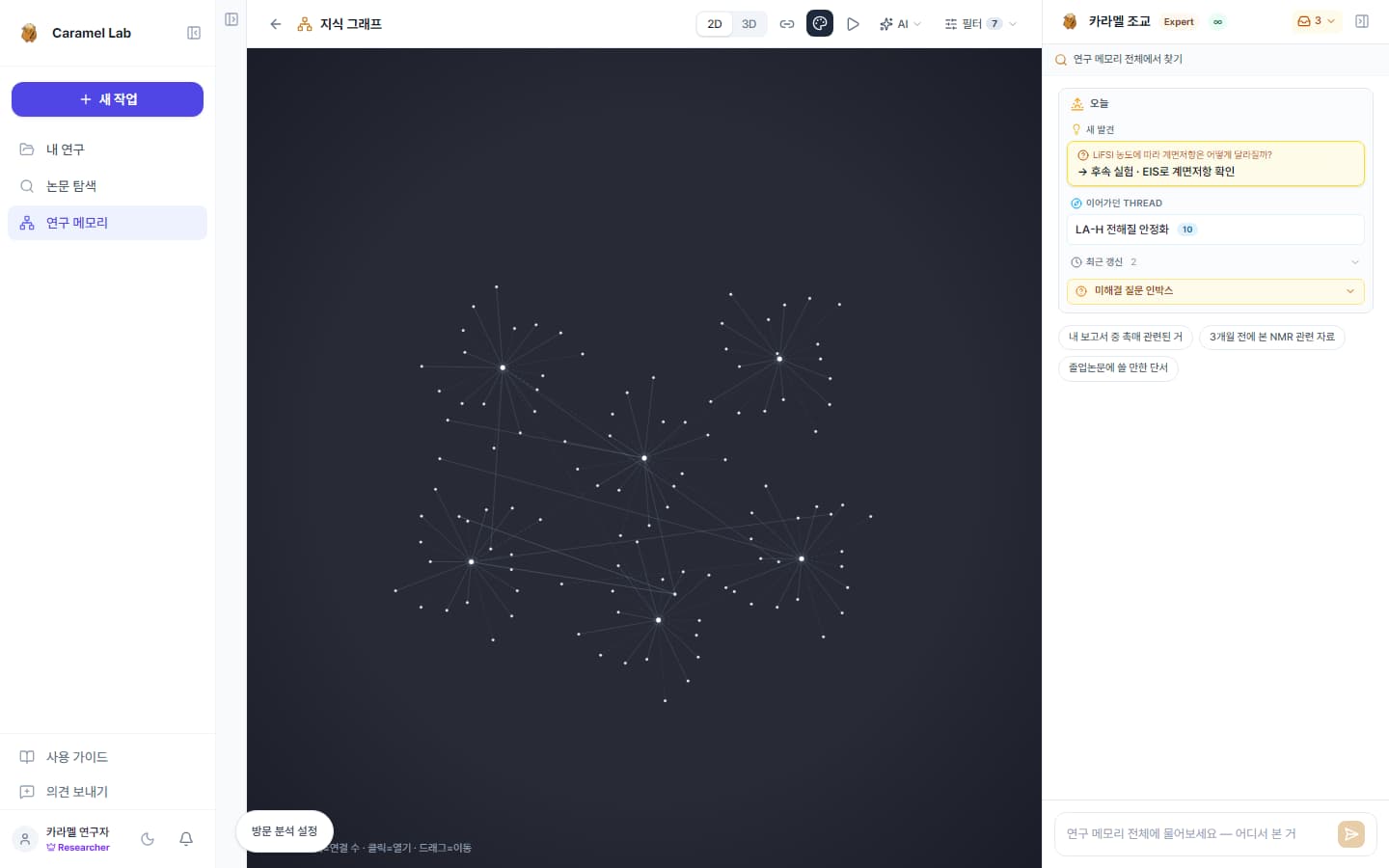Screen dimensions: 1389x868
Task: Click the Caramel Lab logo icon
Action: pos(29,33)
